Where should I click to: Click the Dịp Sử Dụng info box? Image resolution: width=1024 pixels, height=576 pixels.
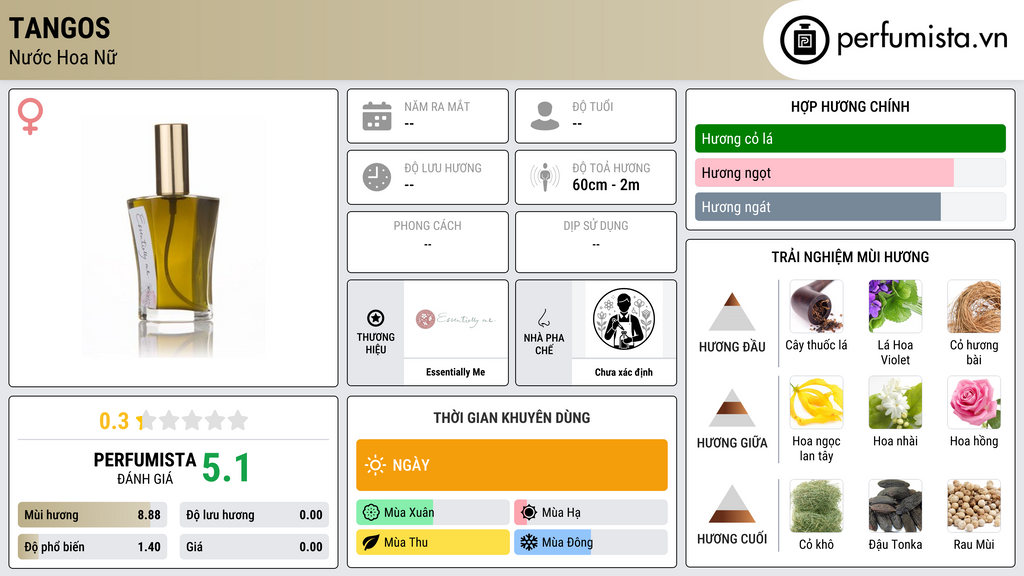[x=596, y=242]
